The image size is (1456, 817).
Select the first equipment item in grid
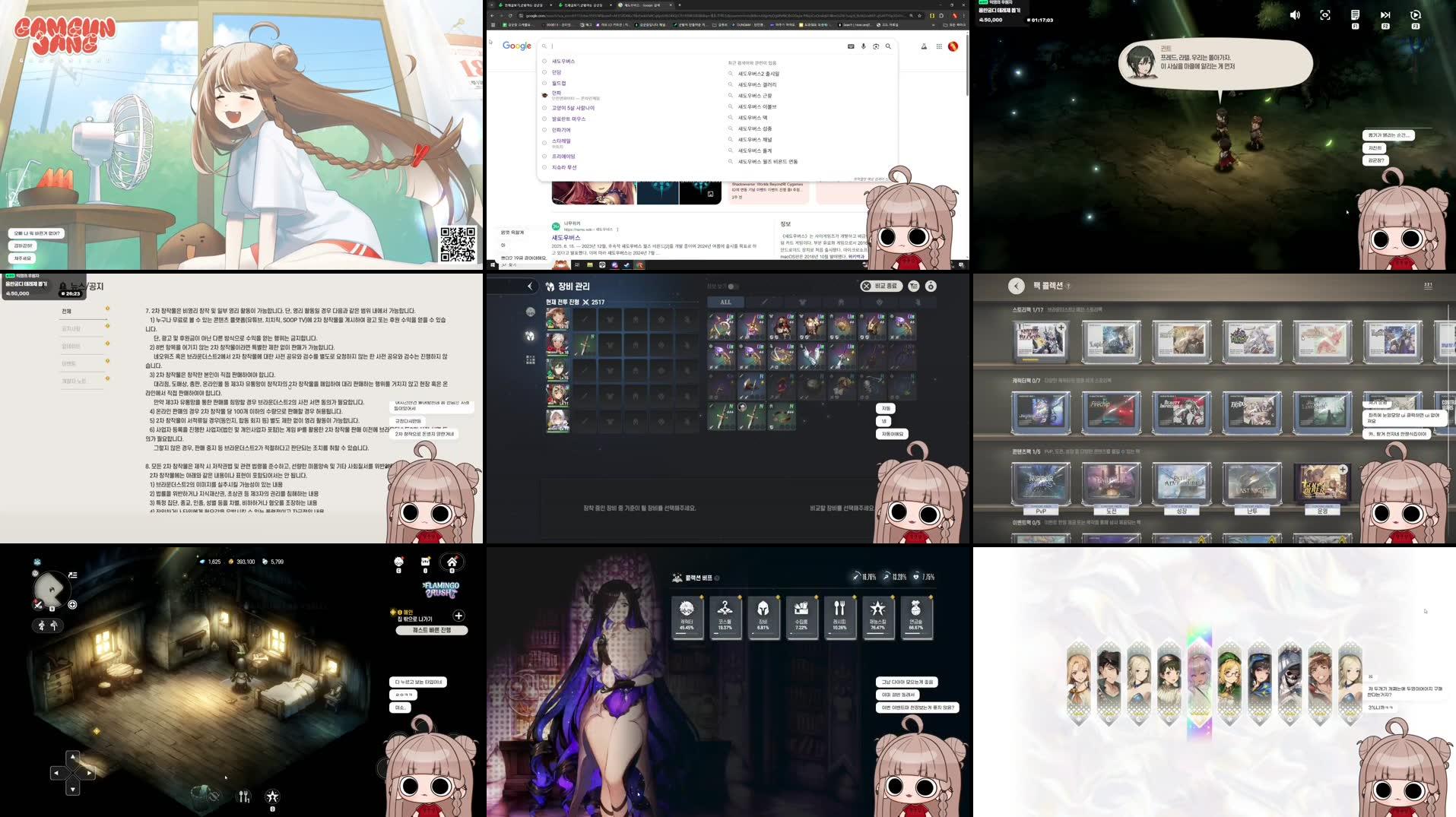[722, 327]
